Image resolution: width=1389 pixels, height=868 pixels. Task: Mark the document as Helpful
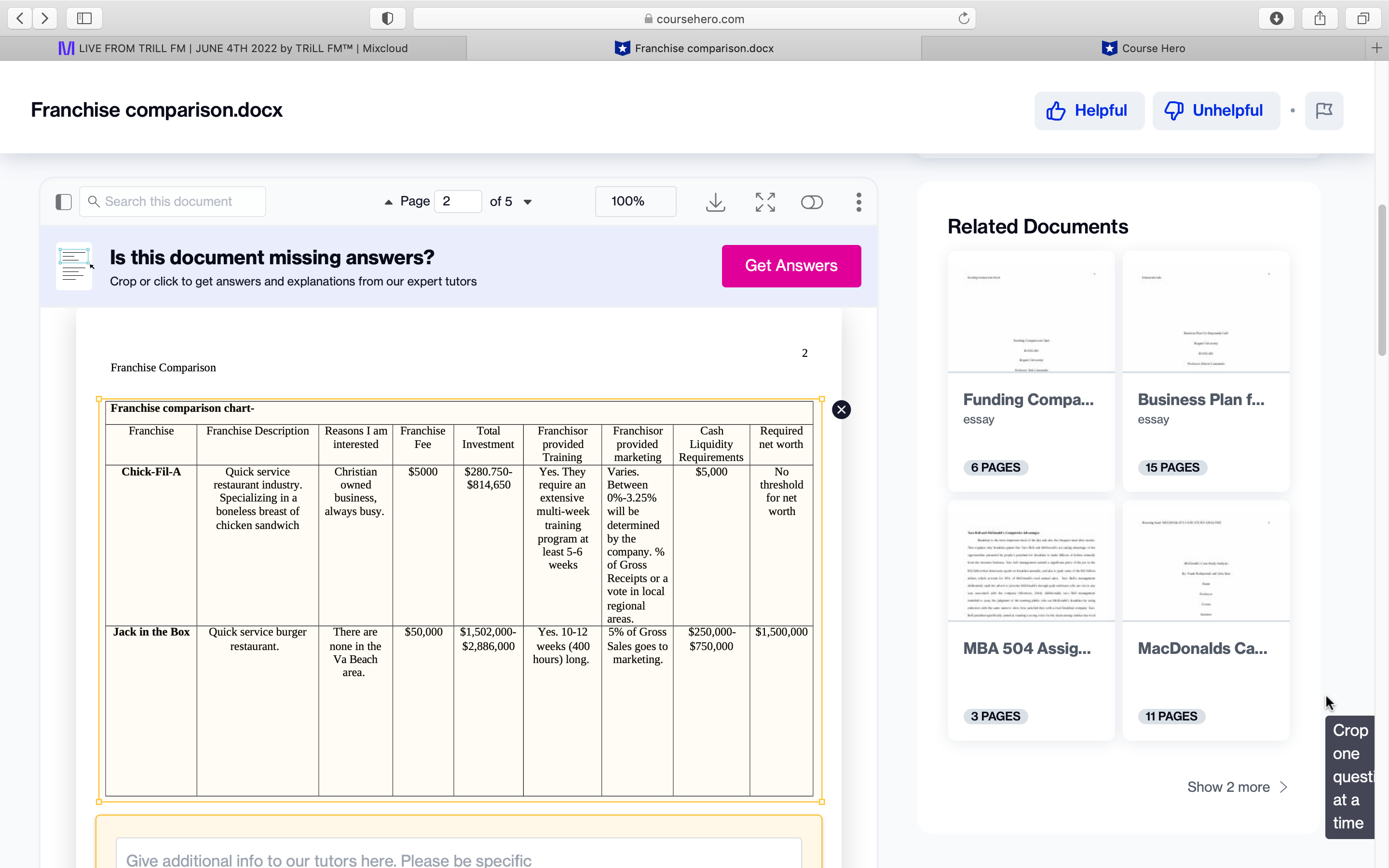click(x=1089, y=110)
